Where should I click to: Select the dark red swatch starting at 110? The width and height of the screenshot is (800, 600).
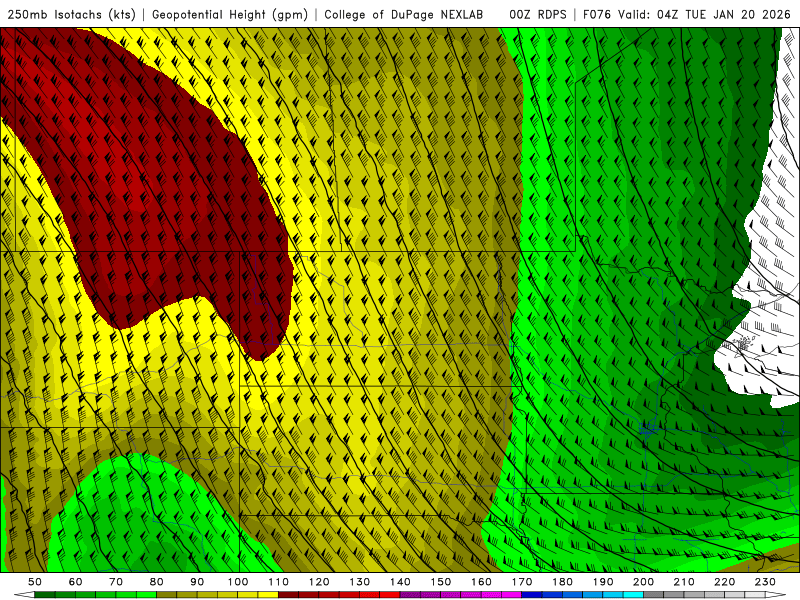[x=288, y=595]
